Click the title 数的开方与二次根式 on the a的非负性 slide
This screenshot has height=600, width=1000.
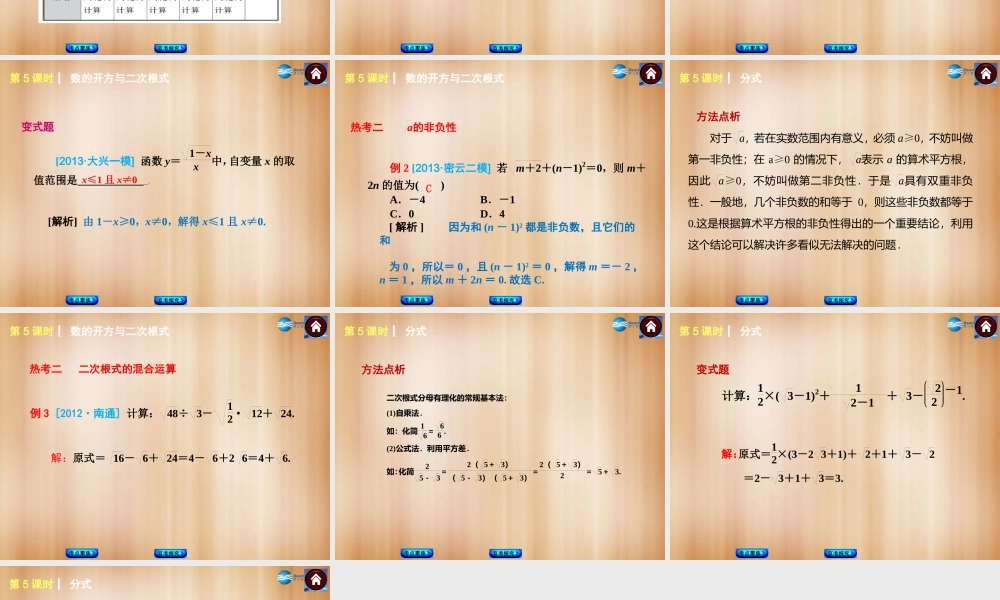pyautogui.click(x=455, y=78)
